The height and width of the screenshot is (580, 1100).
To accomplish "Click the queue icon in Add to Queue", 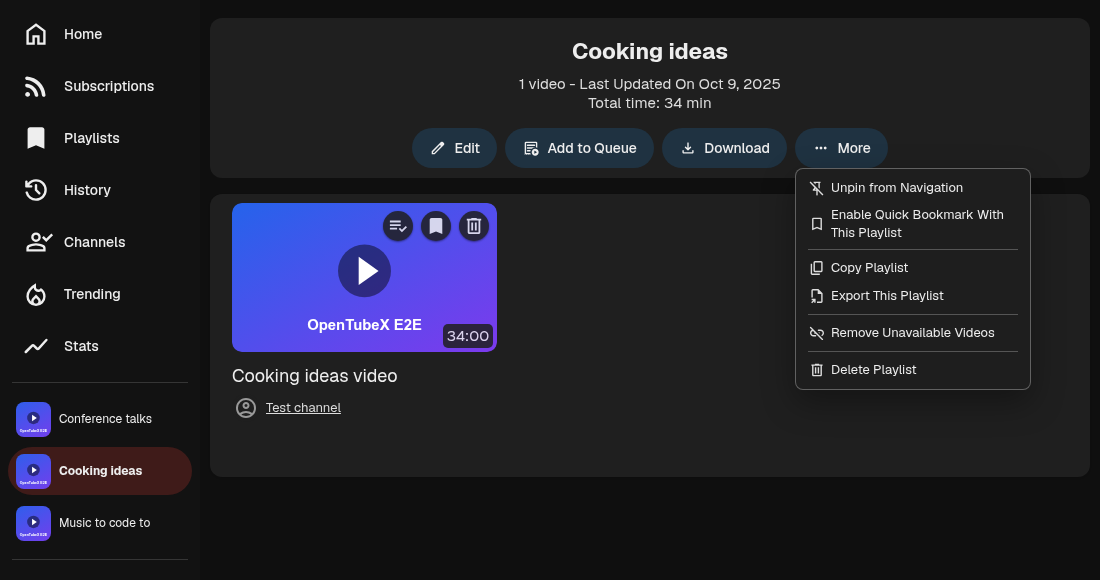I will (531, 148).
